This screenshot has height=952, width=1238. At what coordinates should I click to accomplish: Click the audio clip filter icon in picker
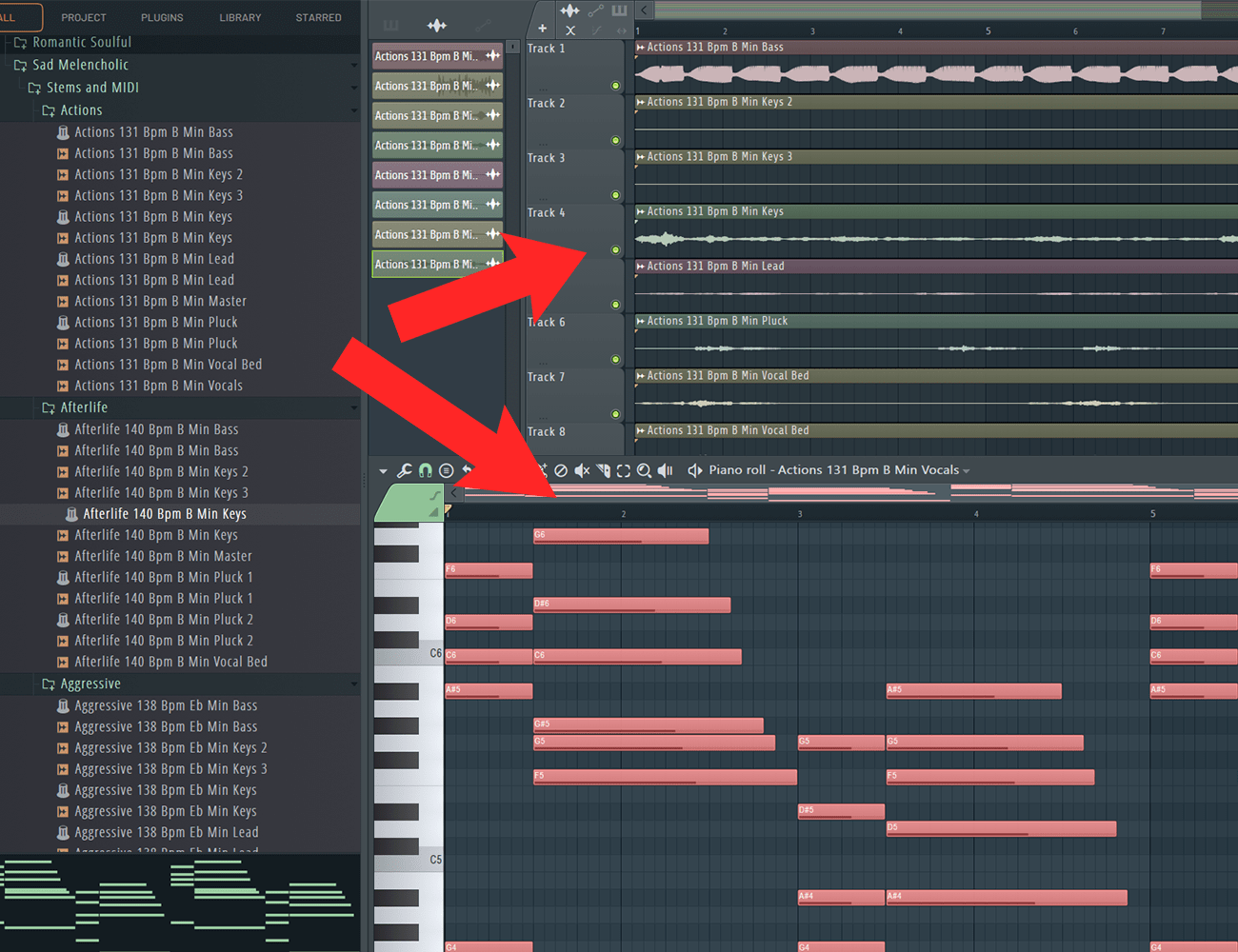point(437,26)
